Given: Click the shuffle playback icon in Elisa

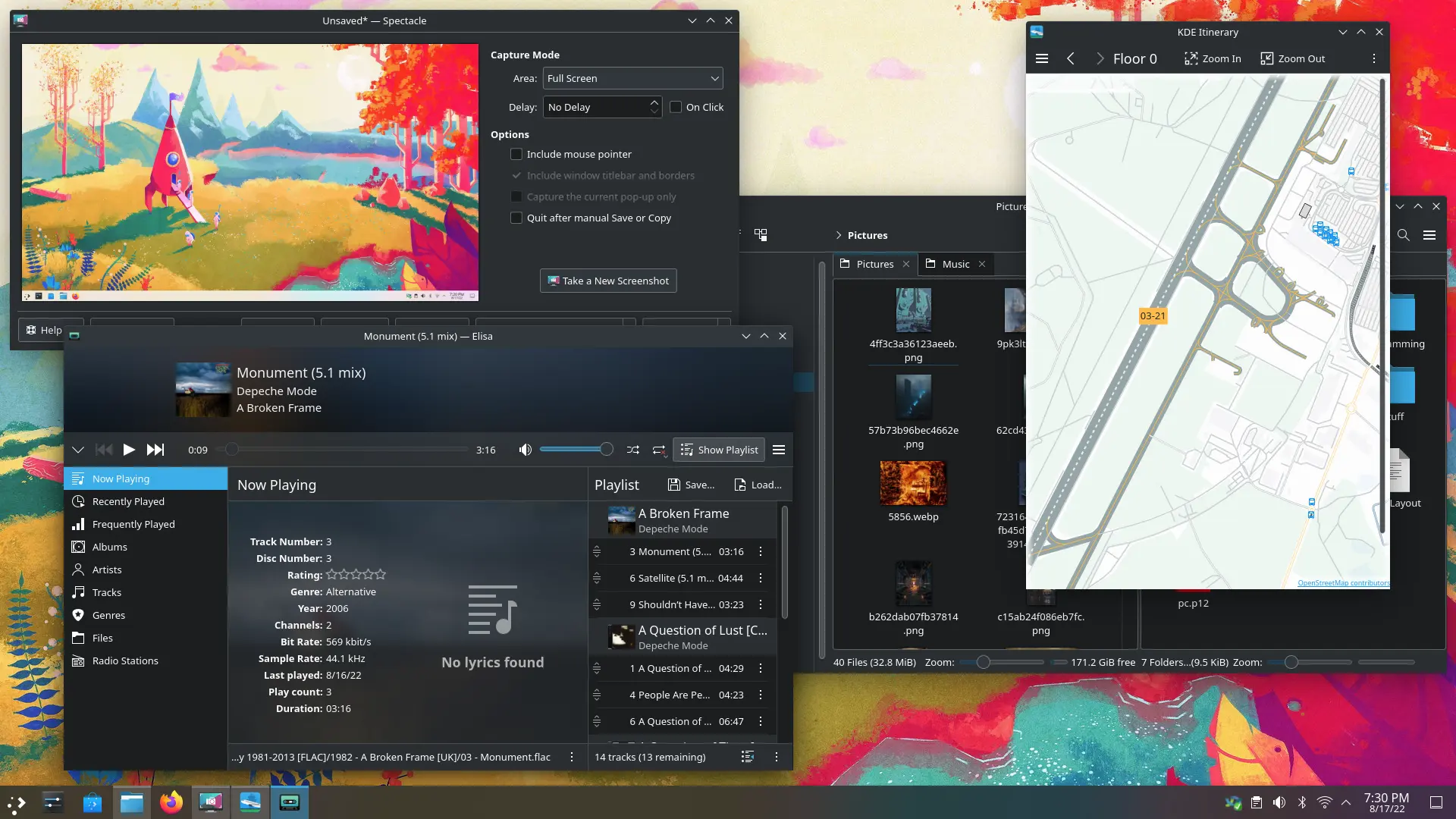Looking at the screenshot, I should [633, 450].
